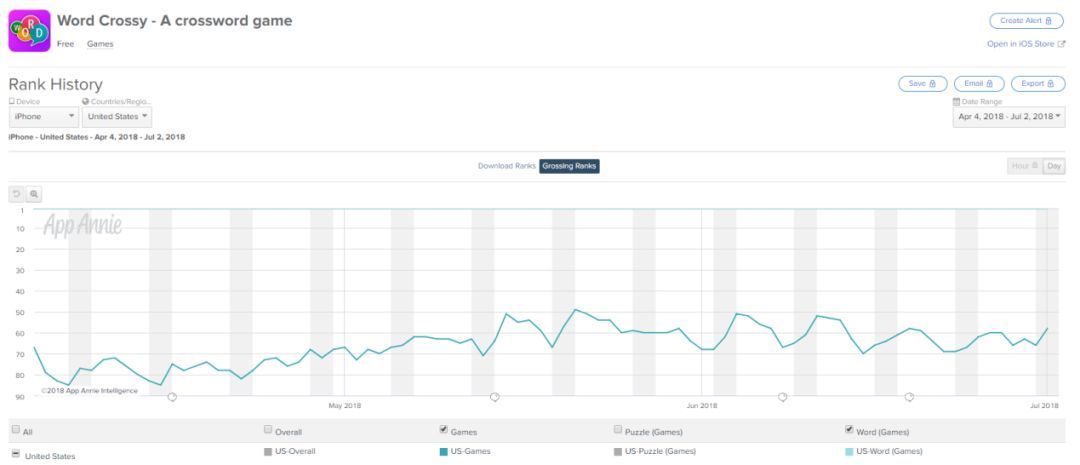This screenshot has height=465, width=1080.
Task: Switch to Download Ranks tab
Action: (507, 166)
